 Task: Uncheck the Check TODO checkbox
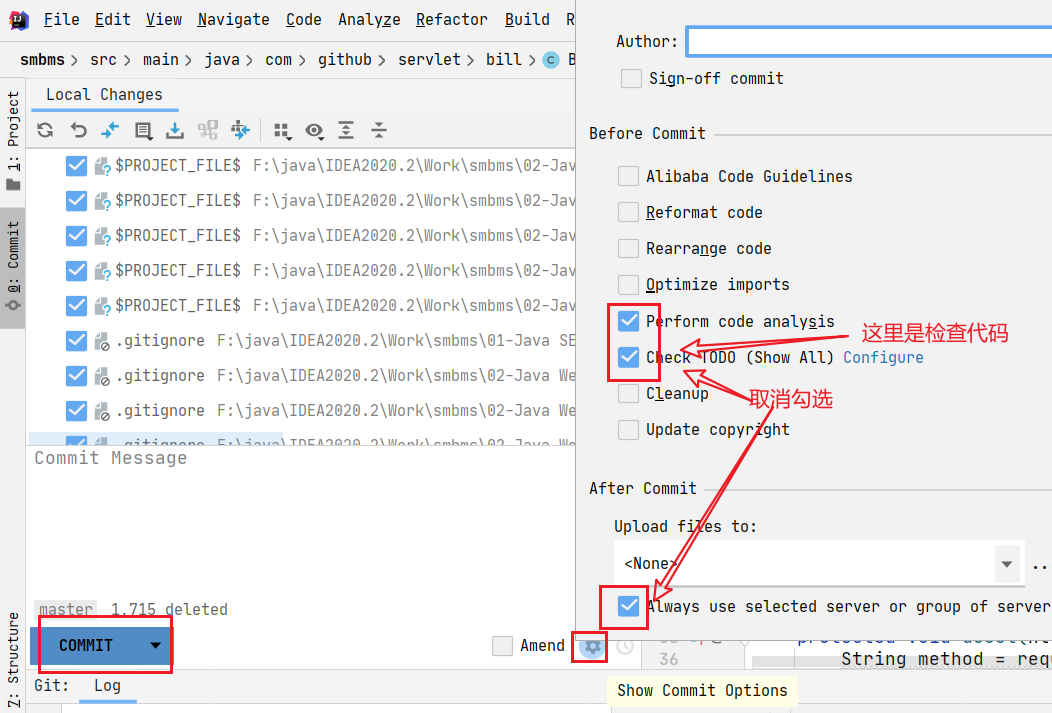pos(628,358)
